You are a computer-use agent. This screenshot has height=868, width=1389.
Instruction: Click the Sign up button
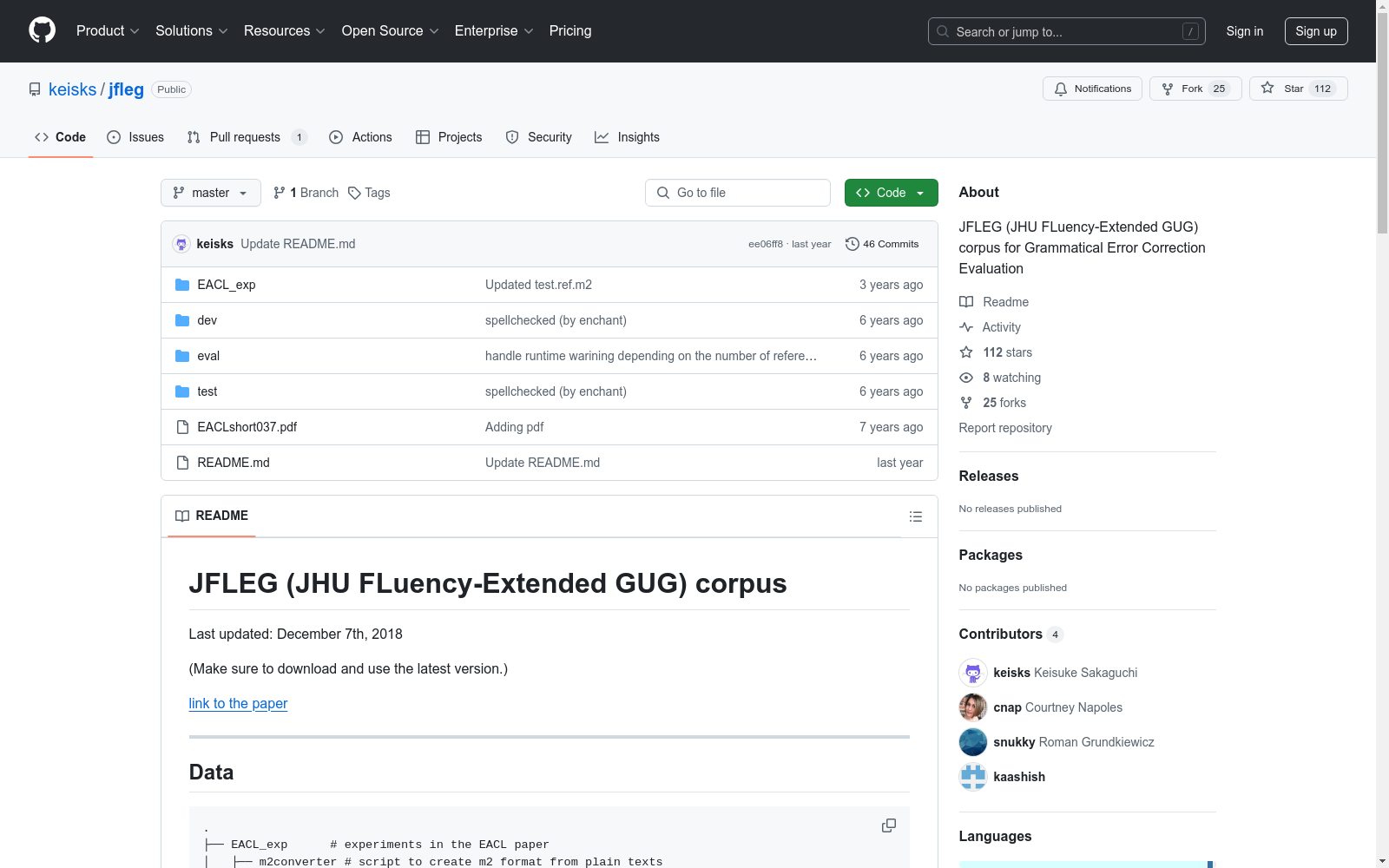(x=1316, y=31)
